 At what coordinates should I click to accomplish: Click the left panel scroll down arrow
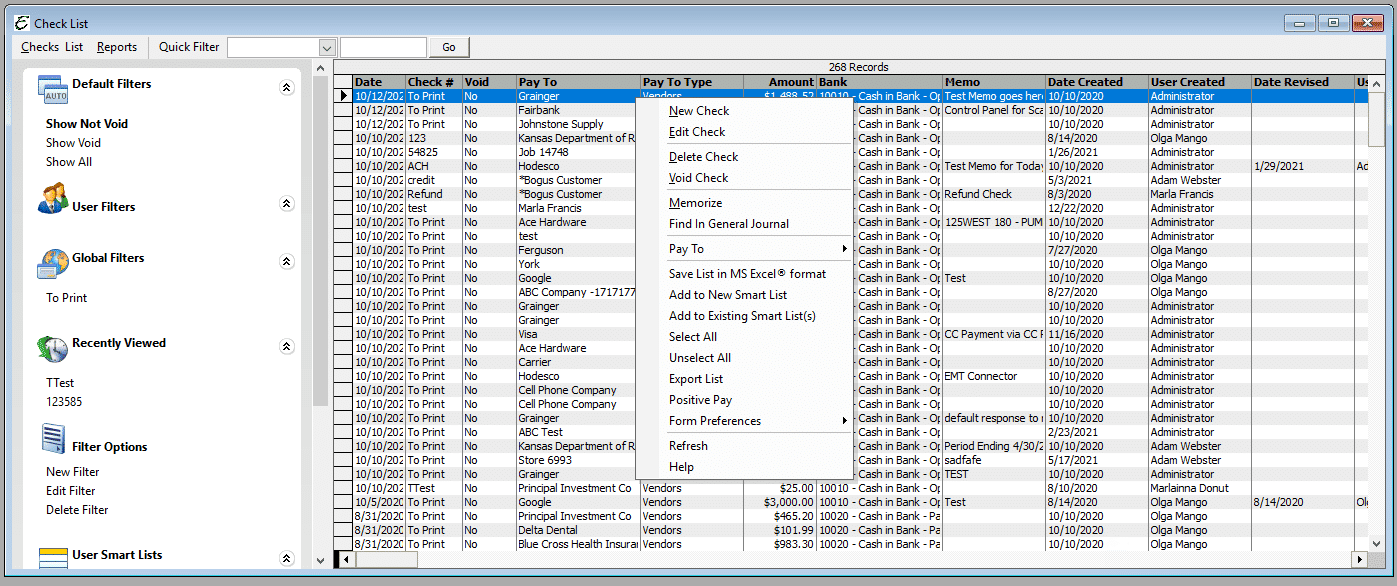[320, 561]
